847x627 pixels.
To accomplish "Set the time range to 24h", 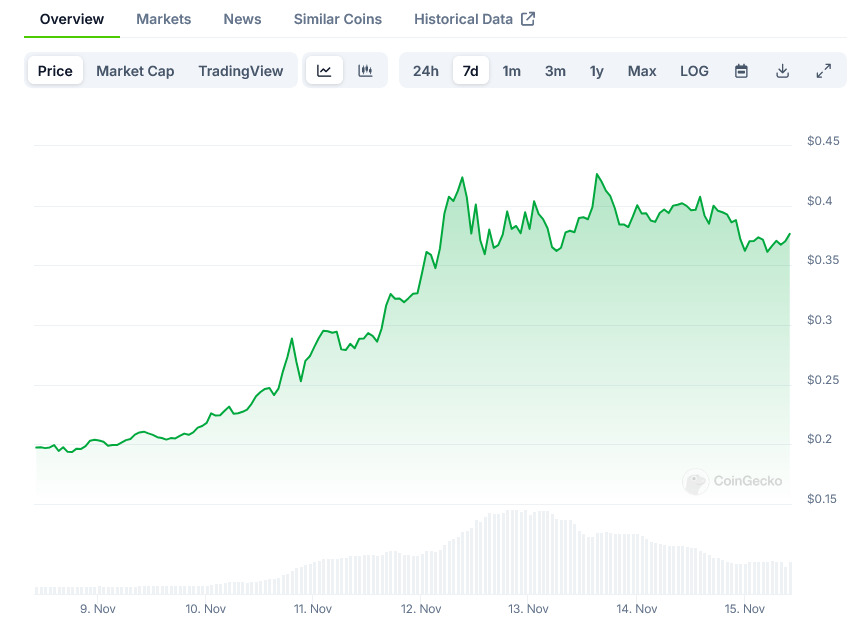I will (x=426, y=71).
